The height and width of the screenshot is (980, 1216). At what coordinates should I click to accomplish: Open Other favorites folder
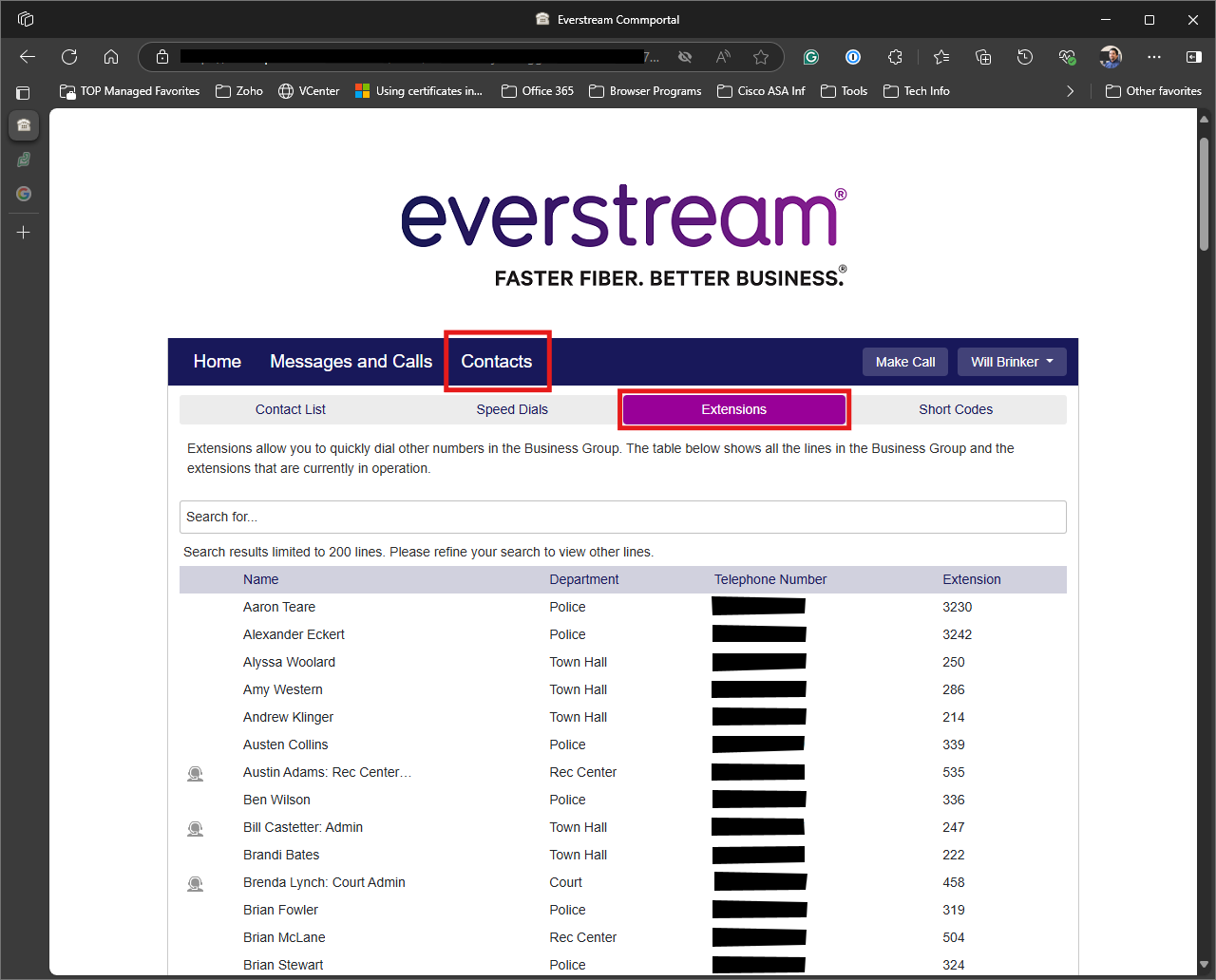click(1153, 91)
